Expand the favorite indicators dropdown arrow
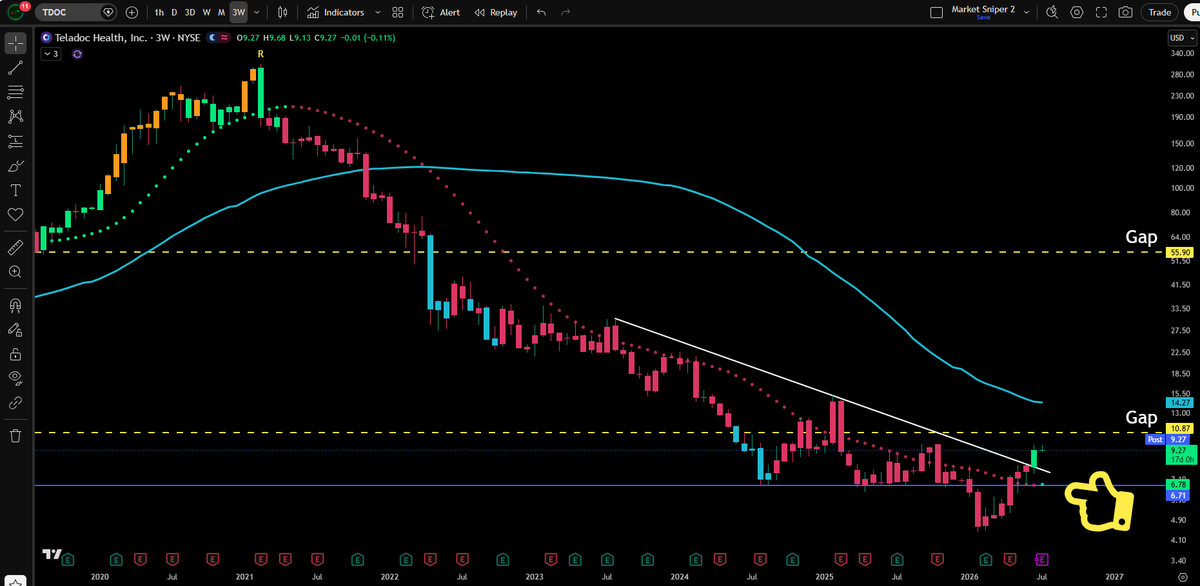The height and width of the screenshot is (586, 1200). (x=376, y=12)
